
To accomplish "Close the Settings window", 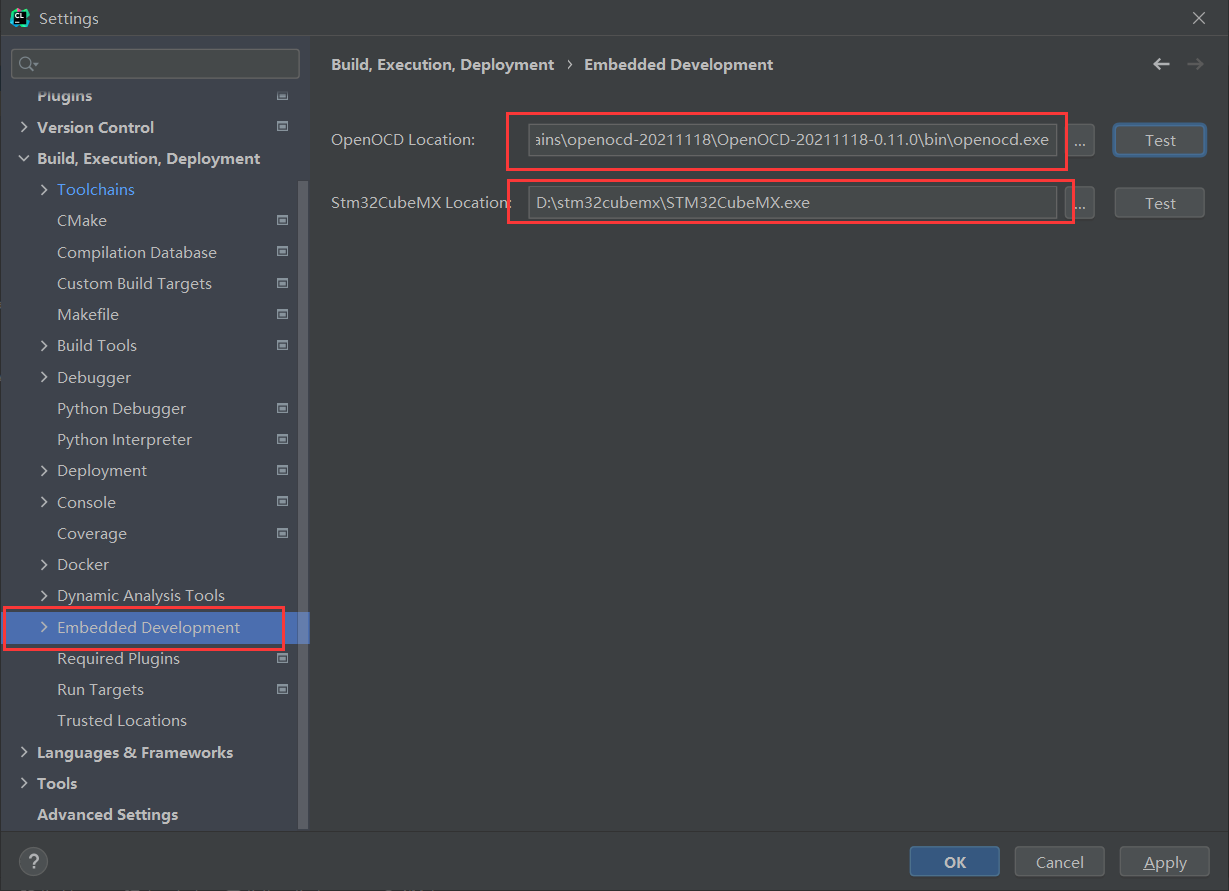I will pos(1199,18).
